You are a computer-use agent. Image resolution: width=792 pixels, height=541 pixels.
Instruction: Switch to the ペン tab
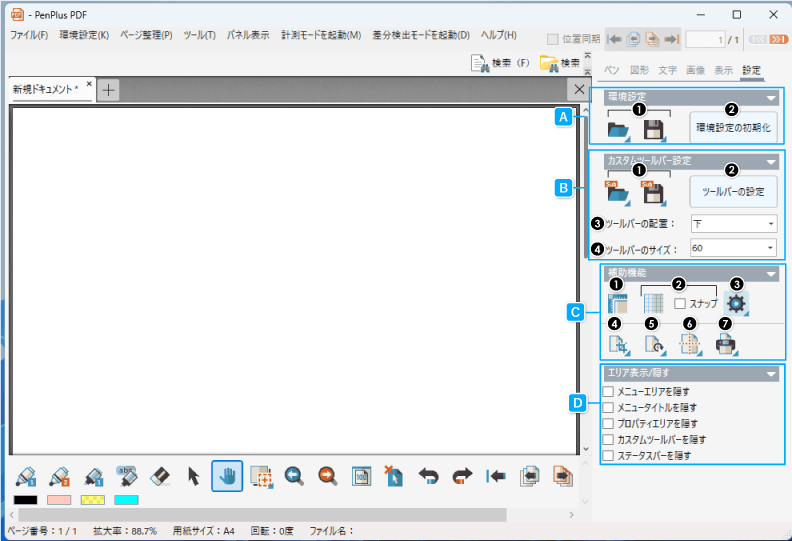pos(611,70)
